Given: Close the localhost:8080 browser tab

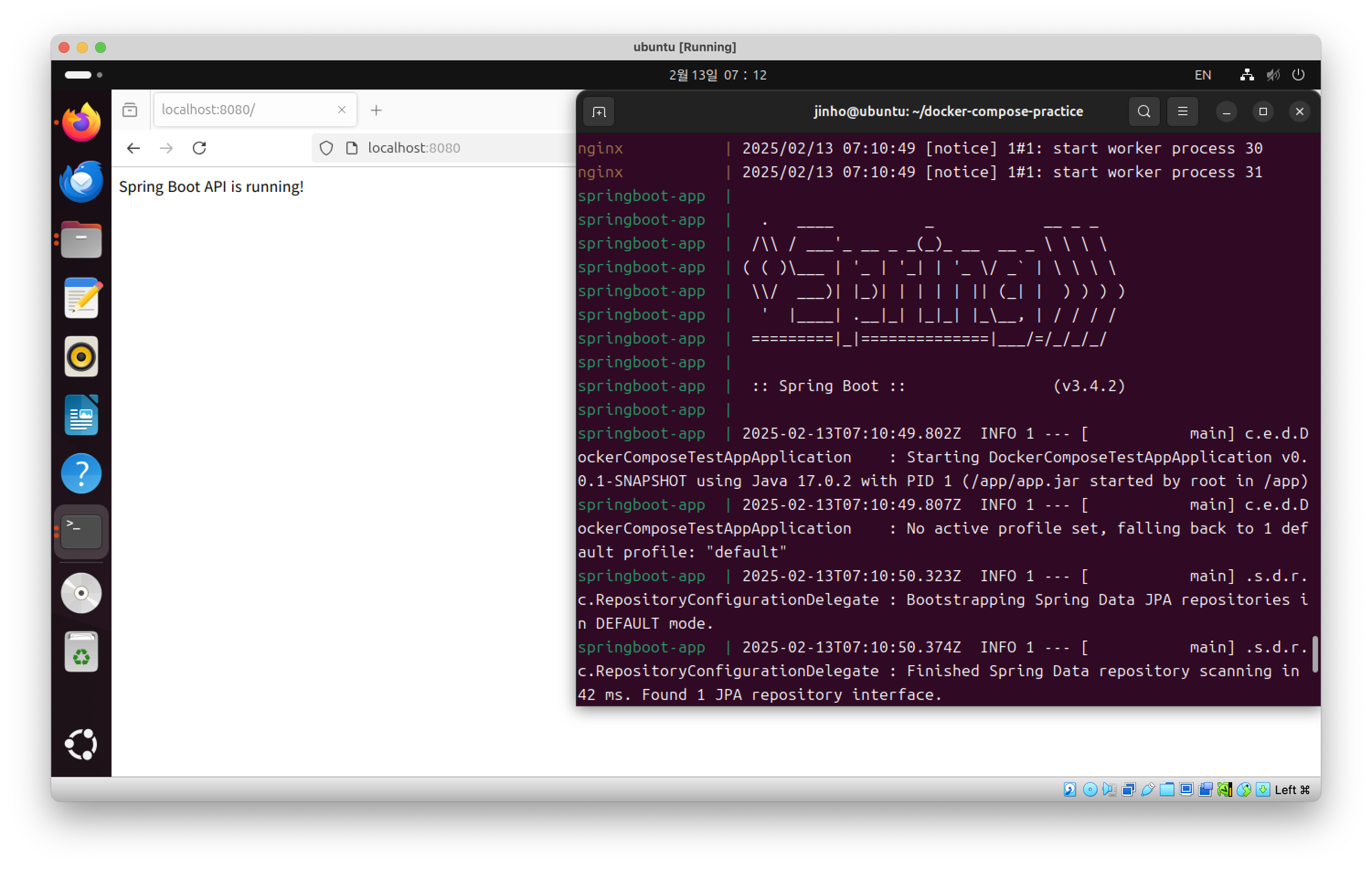Looking at the screenshot, I should click(x=342, y=109).
